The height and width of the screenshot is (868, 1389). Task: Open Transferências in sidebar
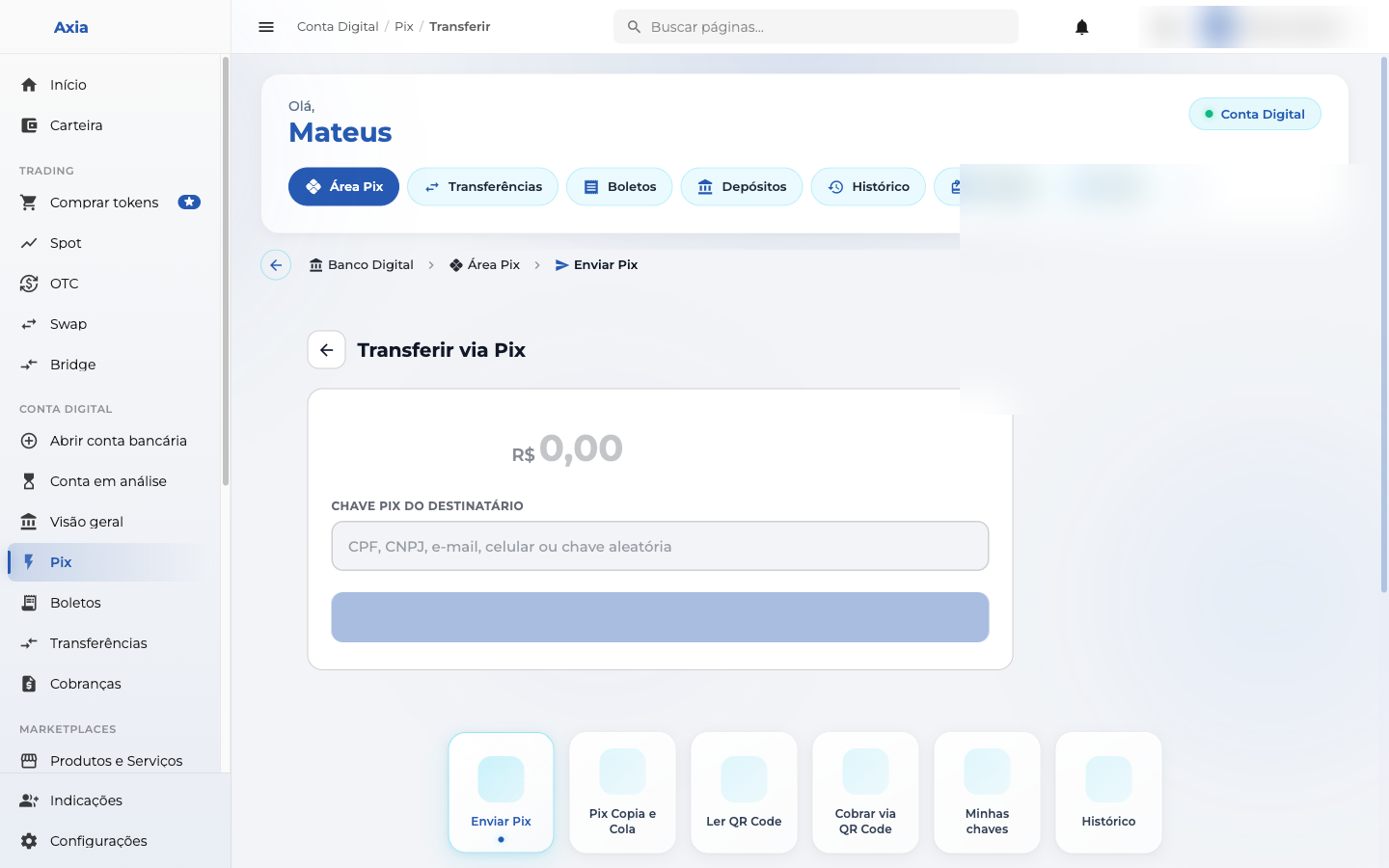tap(110, 643)
